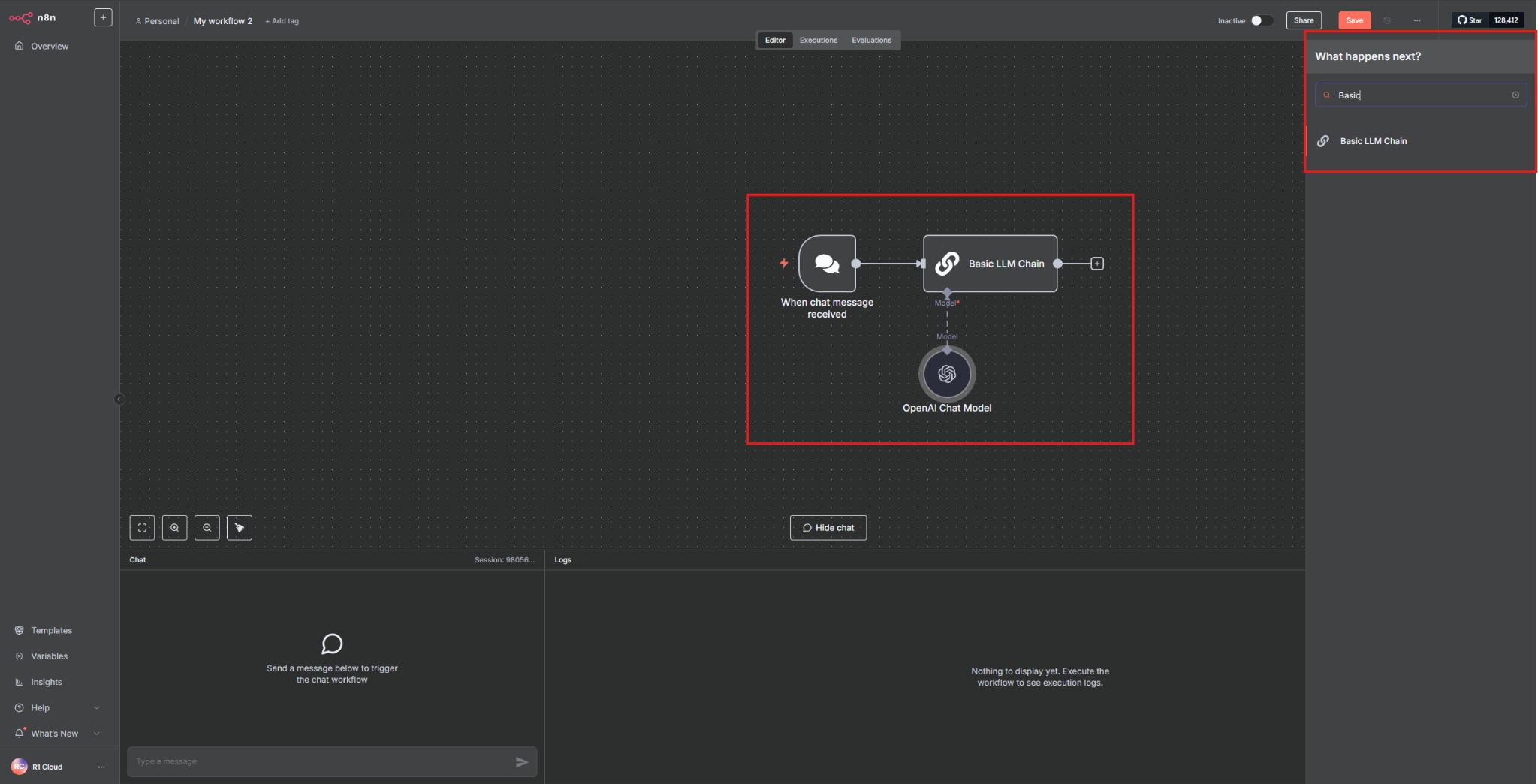
Task: Click the What's New bell icon
Action: pos(20,734)
